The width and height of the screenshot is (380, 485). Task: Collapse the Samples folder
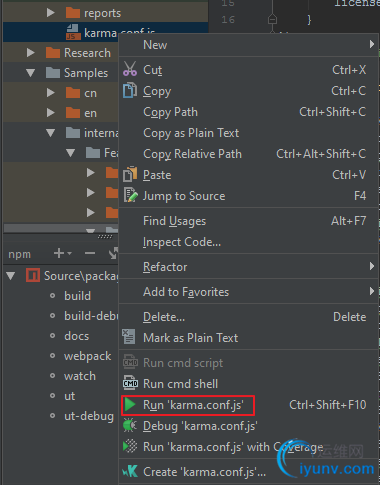[31, 73]
